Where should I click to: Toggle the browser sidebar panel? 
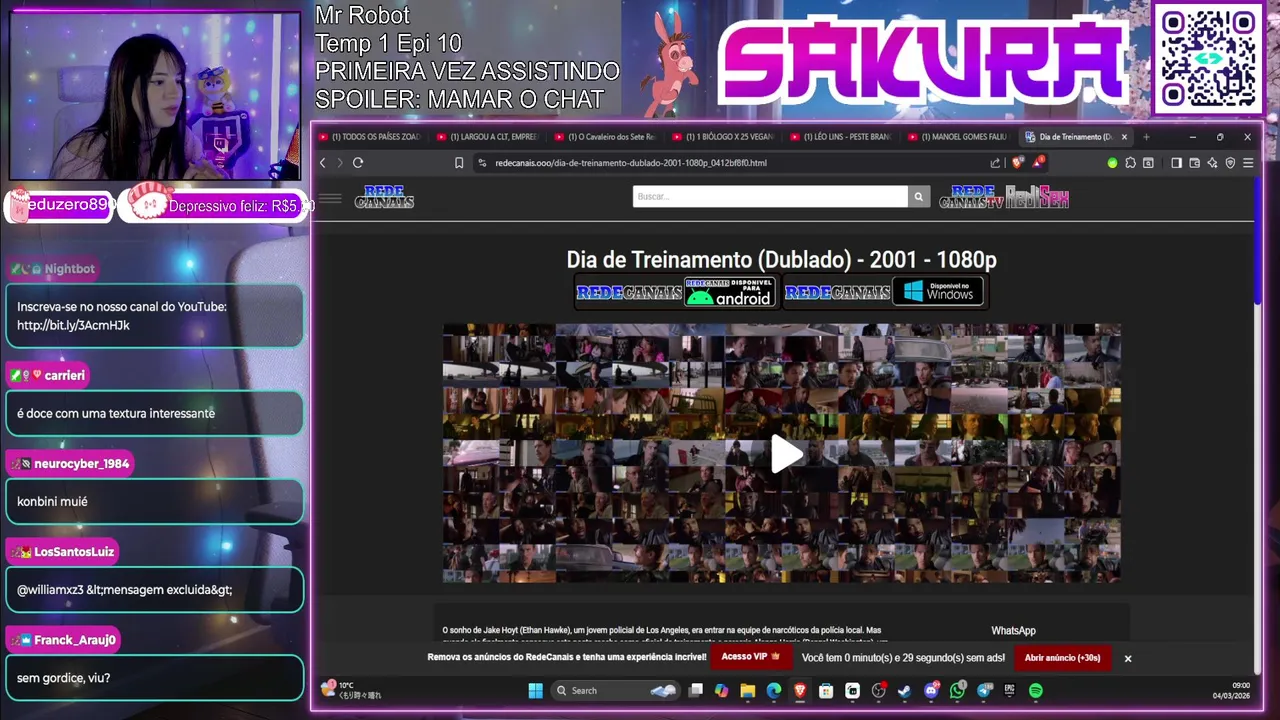tap(1176, 163)
